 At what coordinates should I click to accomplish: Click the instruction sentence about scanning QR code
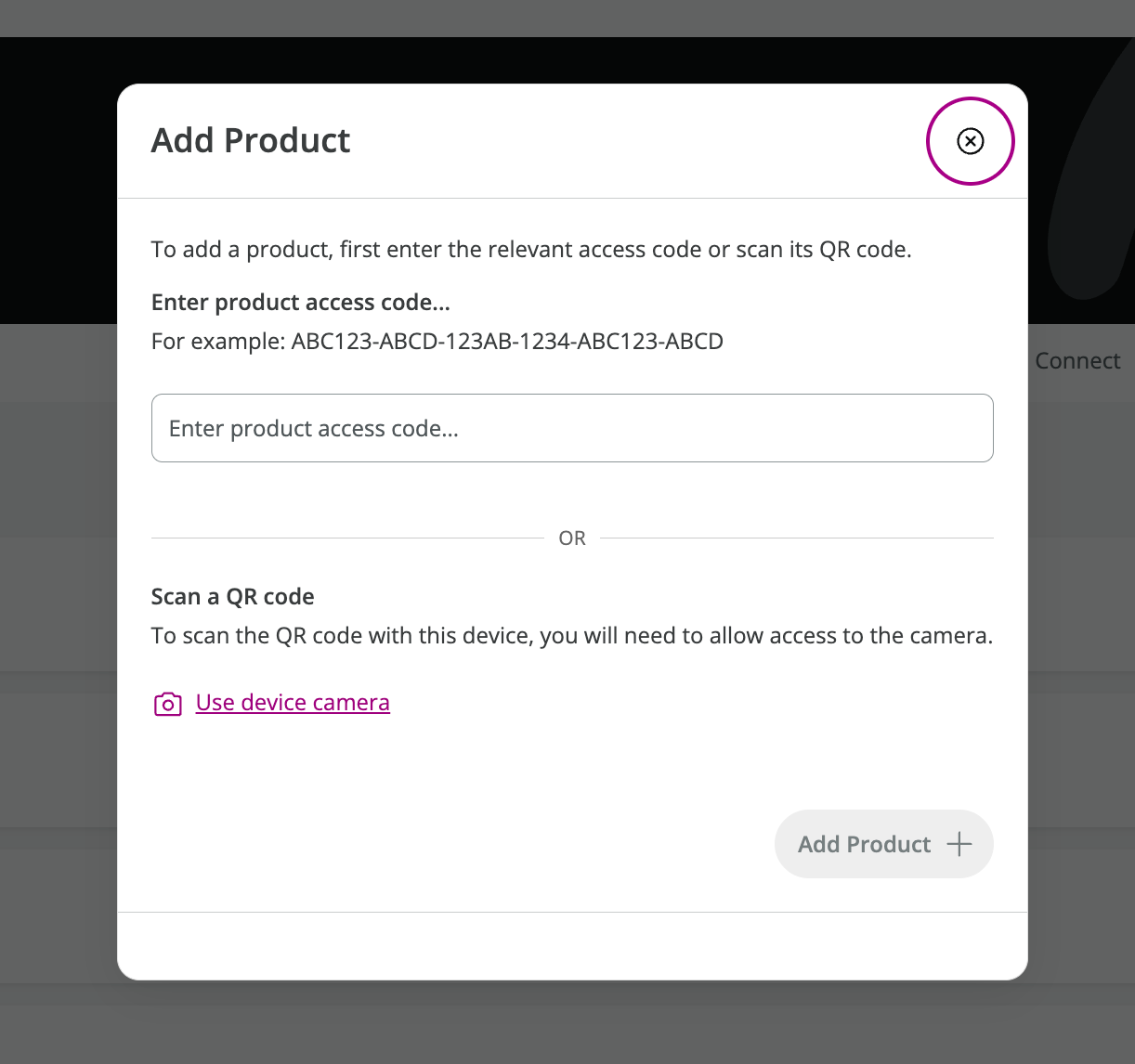(x=531, y=250)
